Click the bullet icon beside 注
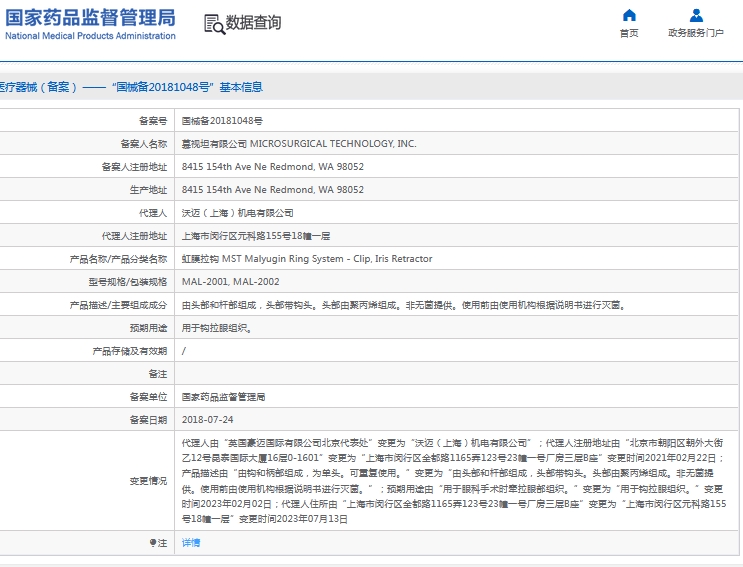 153,542
